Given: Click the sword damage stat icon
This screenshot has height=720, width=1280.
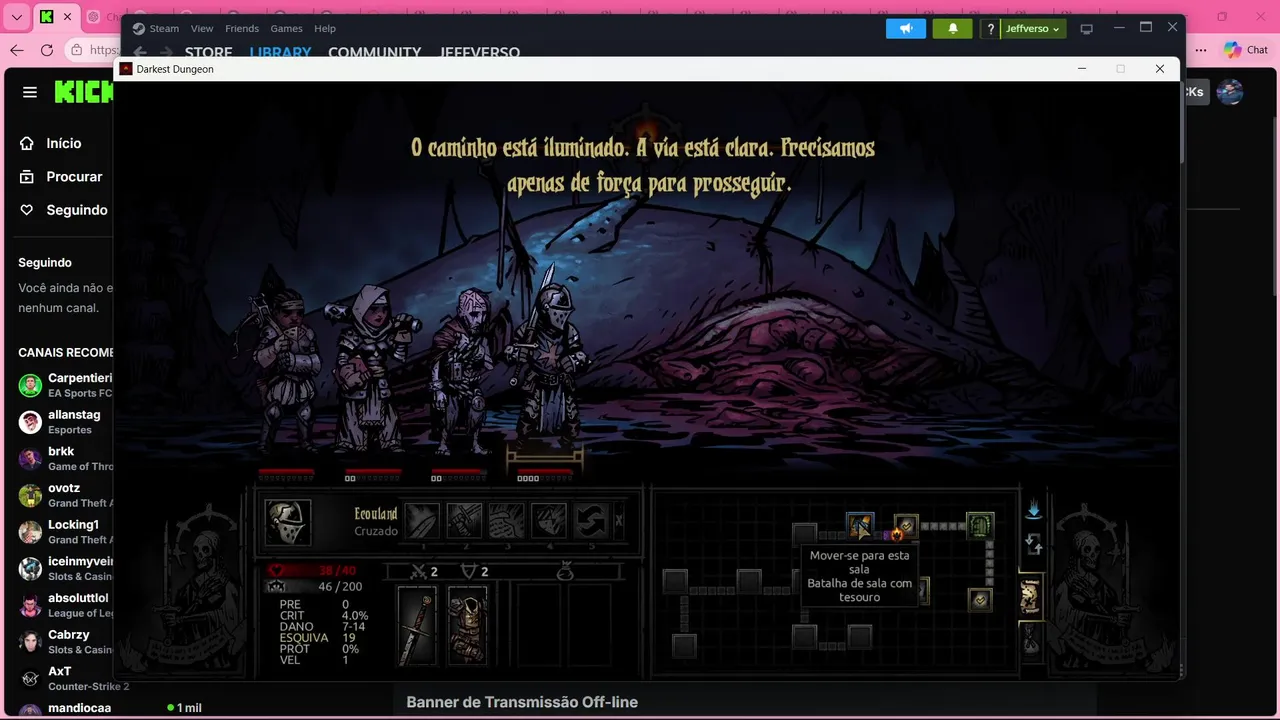Looking at the screenshot, I should click(x=419, y=571).
